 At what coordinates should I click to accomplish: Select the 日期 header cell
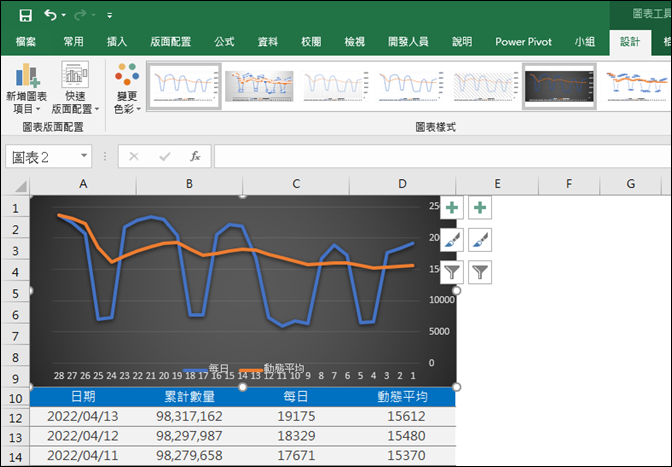tap(83, 397)
